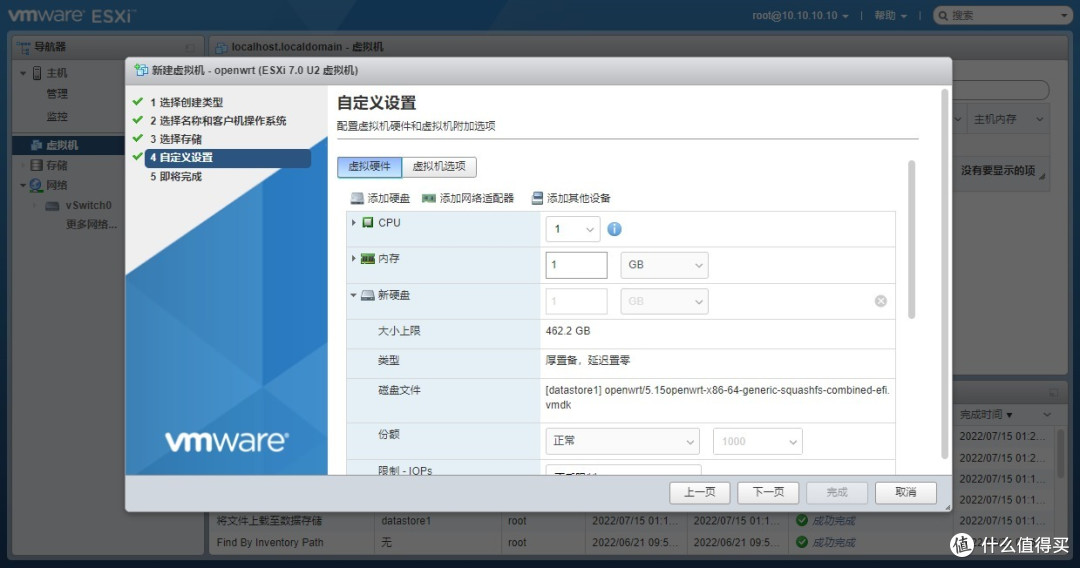
Task: Remove the new hard disk with X icon
Action: click(x=881, y=301)
